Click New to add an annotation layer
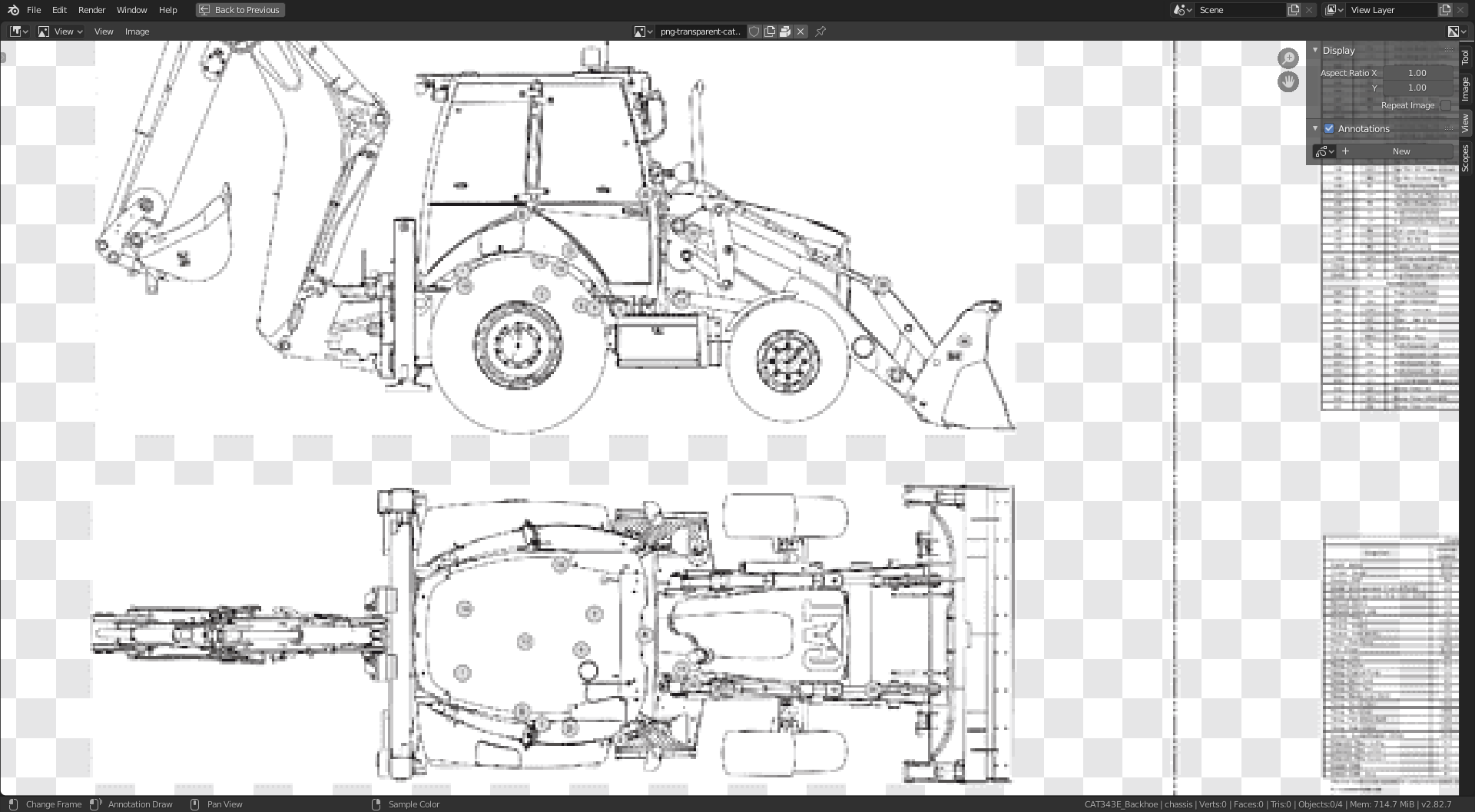Screen dimensions: 1475x812 [x=1400, y=151]
